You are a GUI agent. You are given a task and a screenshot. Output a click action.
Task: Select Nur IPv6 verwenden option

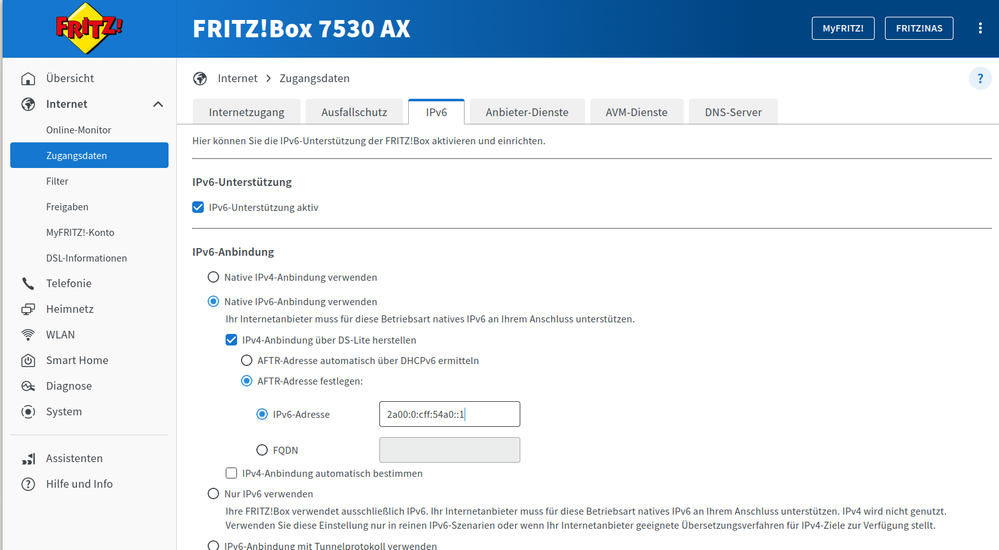[x=213, y=494]
